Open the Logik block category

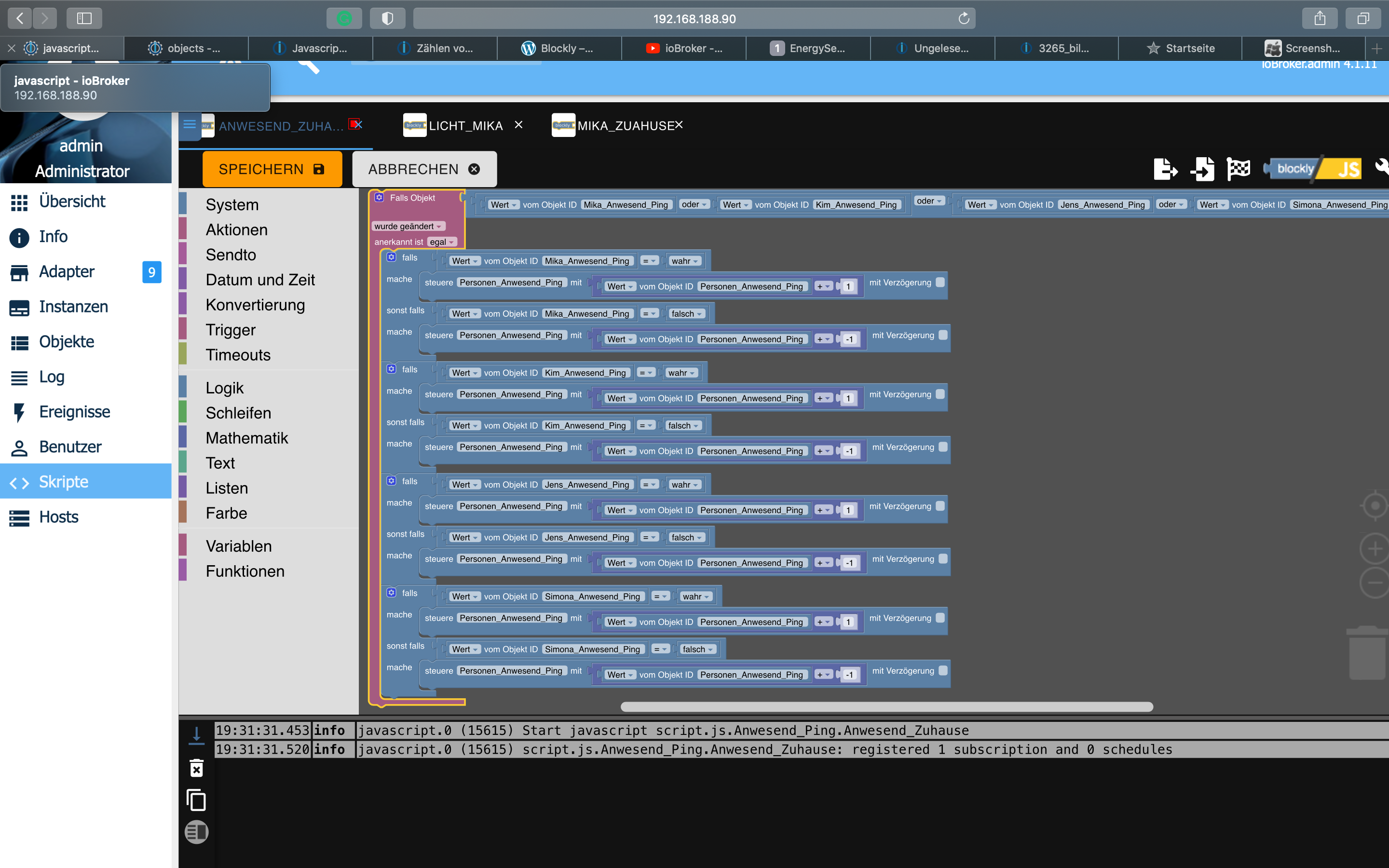(224, 388)
